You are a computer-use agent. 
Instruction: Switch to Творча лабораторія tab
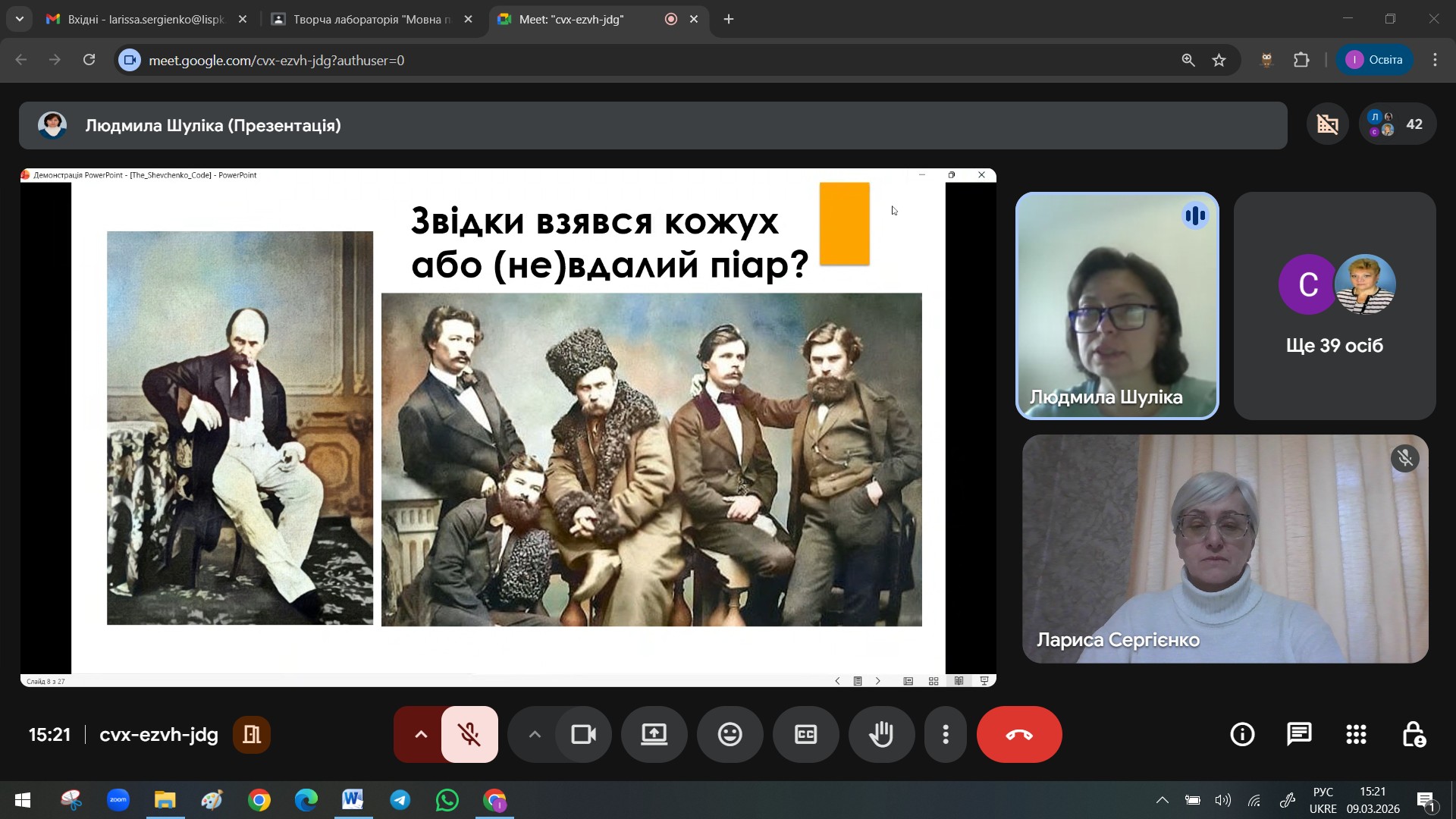pyautogui.click(x=370, y=20)
